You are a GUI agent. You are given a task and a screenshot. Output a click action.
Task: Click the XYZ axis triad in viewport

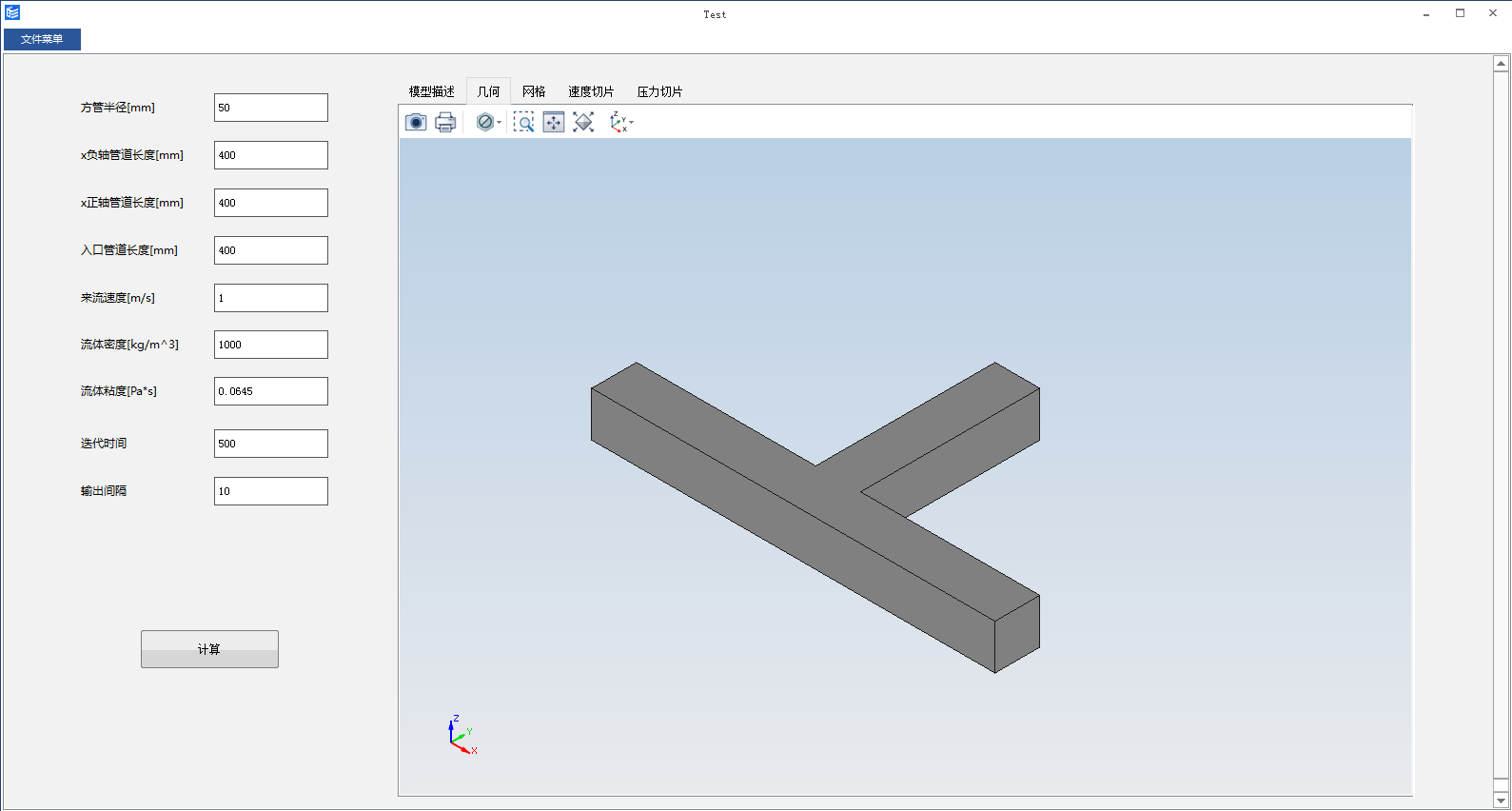coord(461,735)
